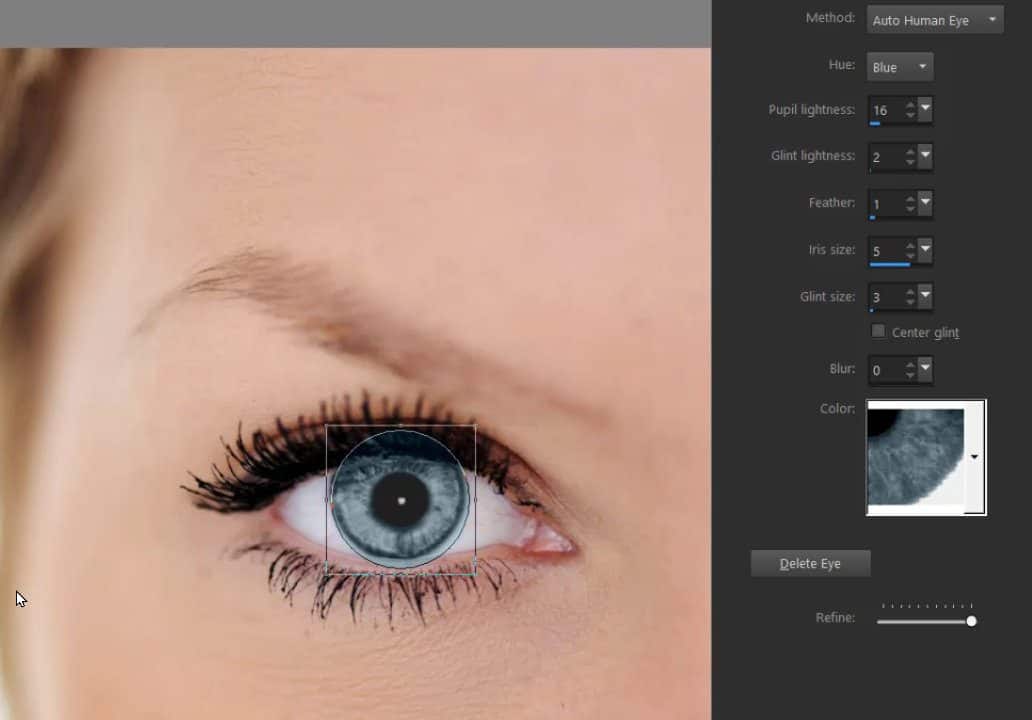Increase the Feather value
This screenshot has height=720, width=1032.
[x=908, y=198]
